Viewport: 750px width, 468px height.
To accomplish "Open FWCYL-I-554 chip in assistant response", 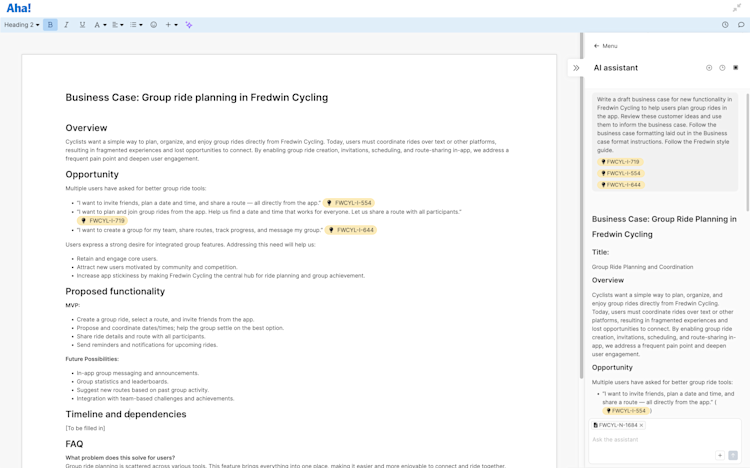I will click(626, 411).
